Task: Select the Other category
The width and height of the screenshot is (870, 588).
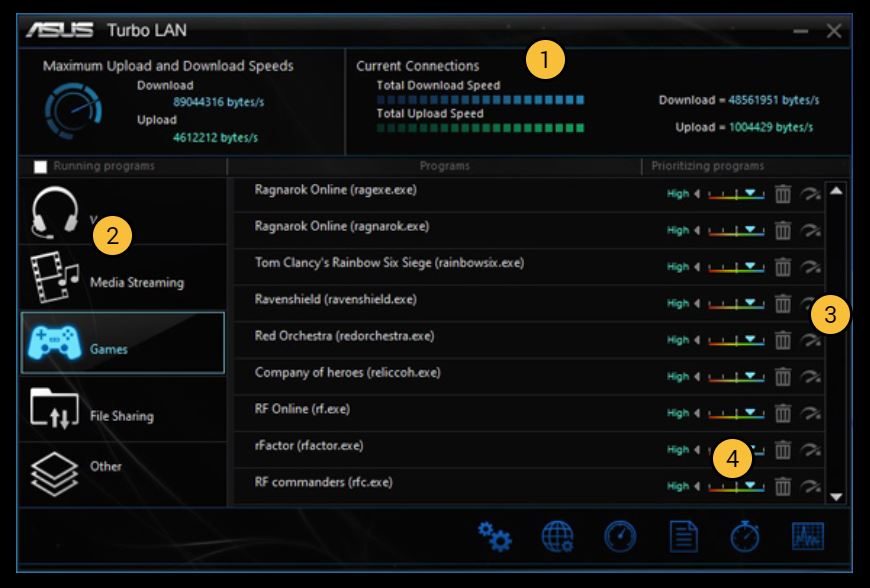Action: coord(123,474)
